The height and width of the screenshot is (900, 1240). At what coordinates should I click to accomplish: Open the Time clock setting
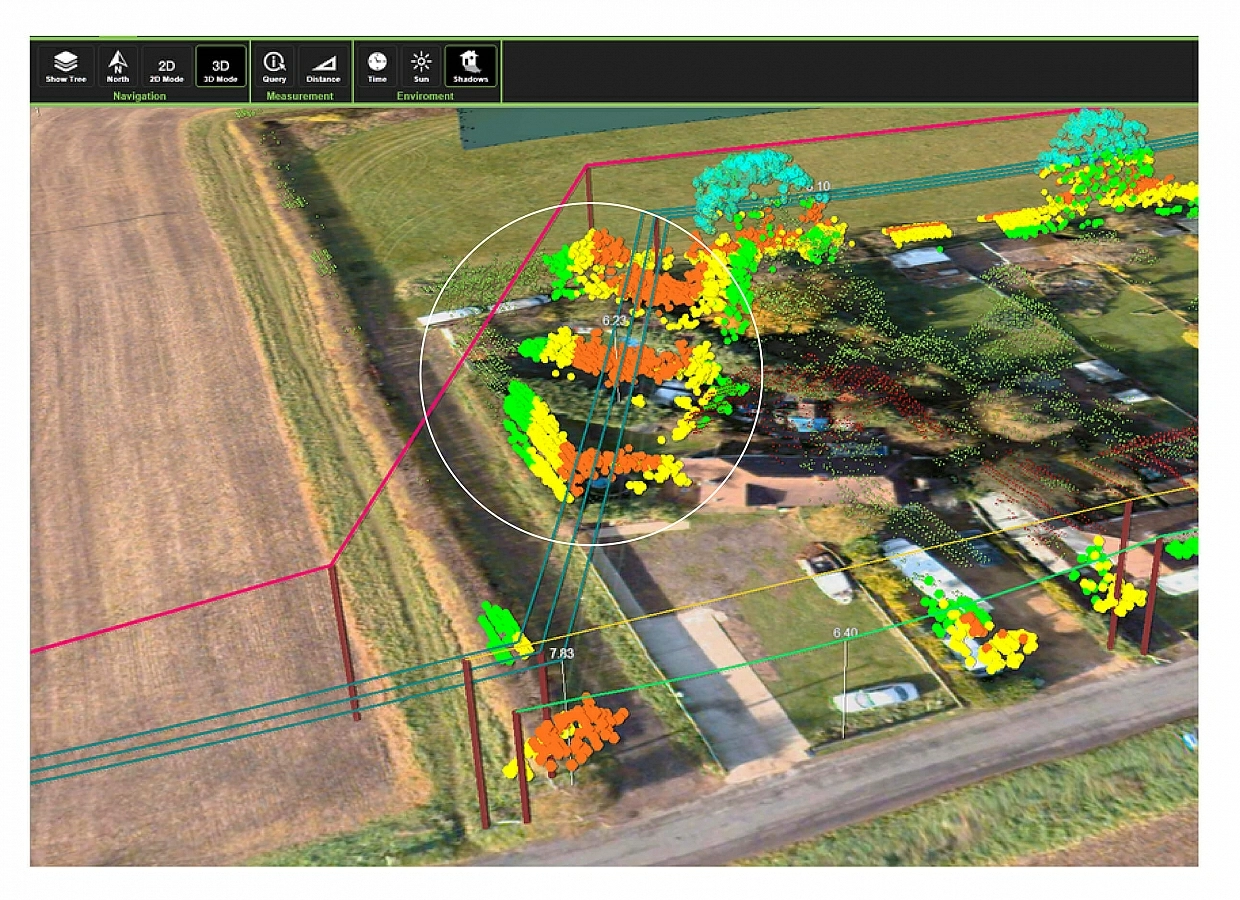coord(377,66)
